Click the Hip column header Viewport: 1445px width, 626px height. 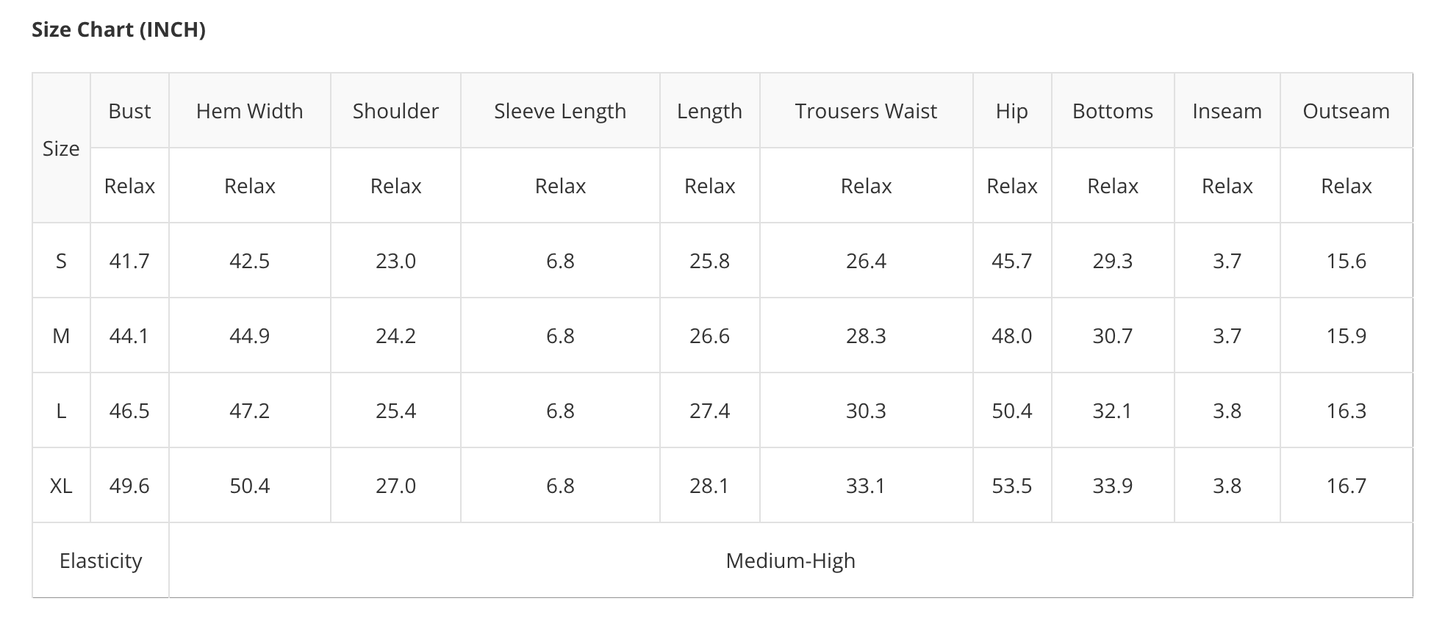pos(1011,111)
